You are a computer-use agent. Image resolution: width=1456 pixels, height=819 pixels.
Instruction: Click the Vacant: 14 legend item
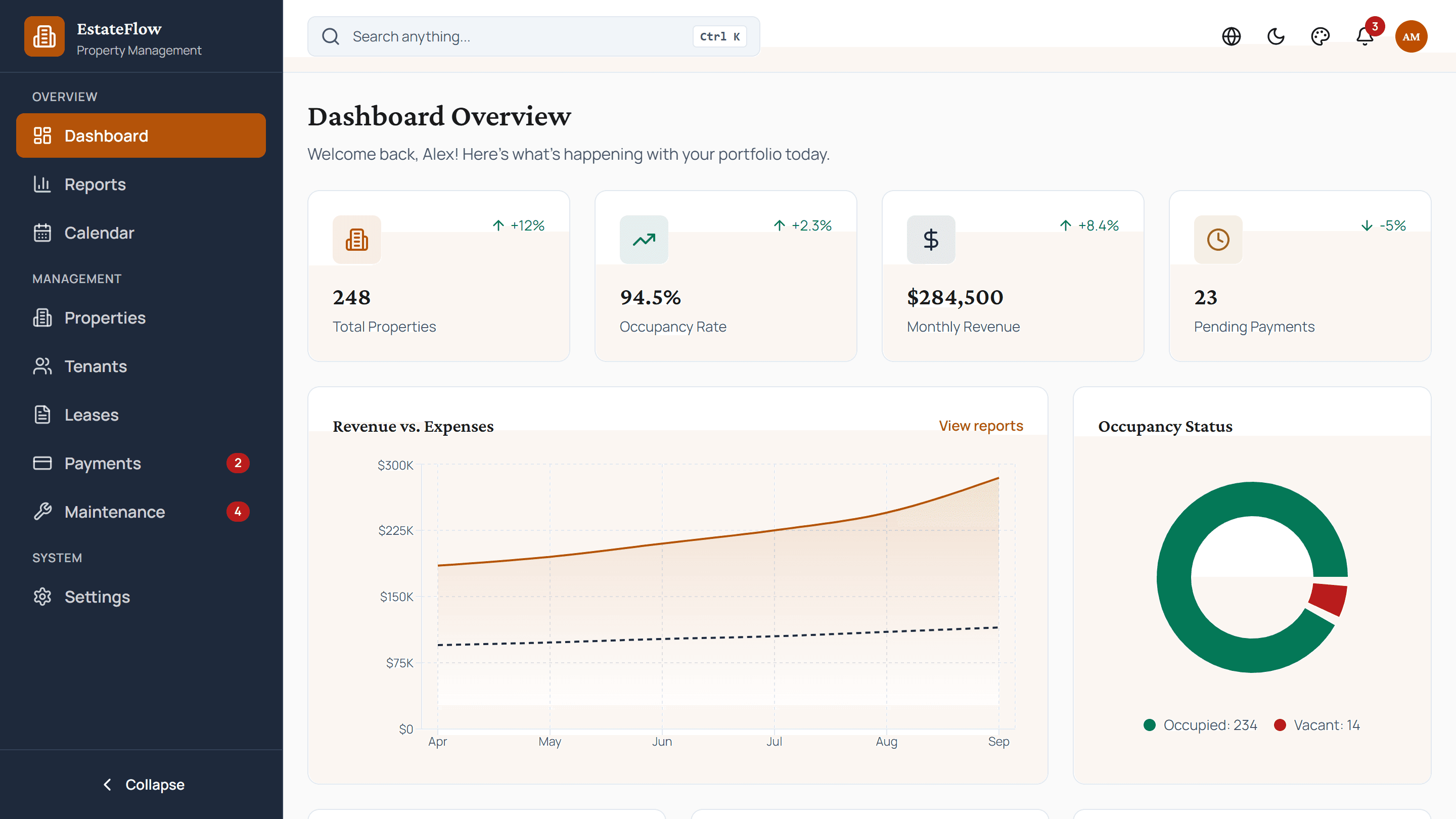point(1316,725)
